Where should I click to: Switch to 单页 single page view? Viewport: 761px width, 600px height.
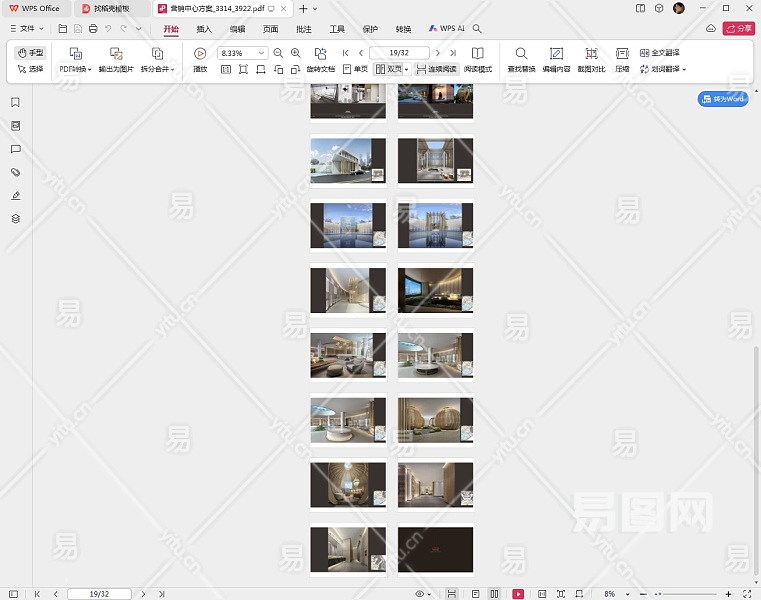click(x=355, y=70)
